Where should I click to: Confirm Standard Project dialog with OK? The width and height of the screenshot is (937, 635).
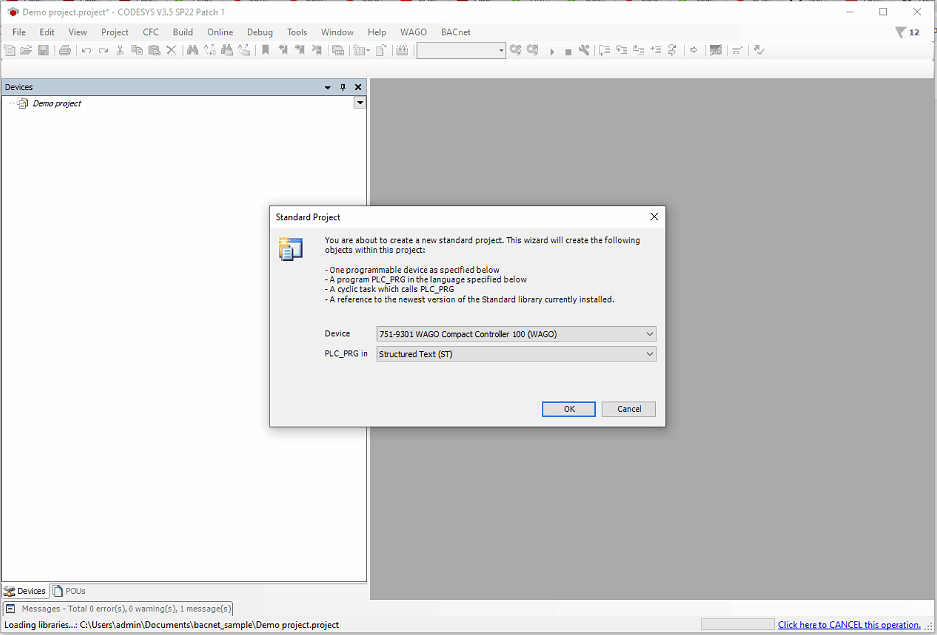[569, 409]
